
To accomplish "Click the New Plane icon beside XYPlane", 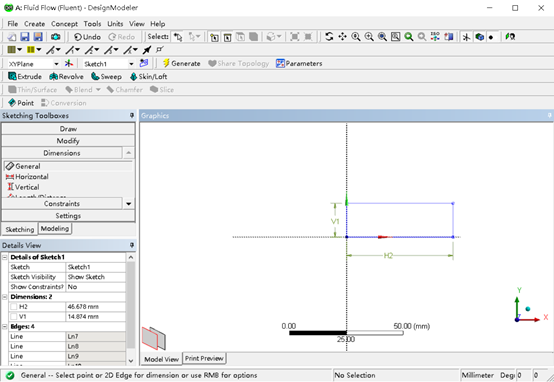I will [x=69, y=64].
